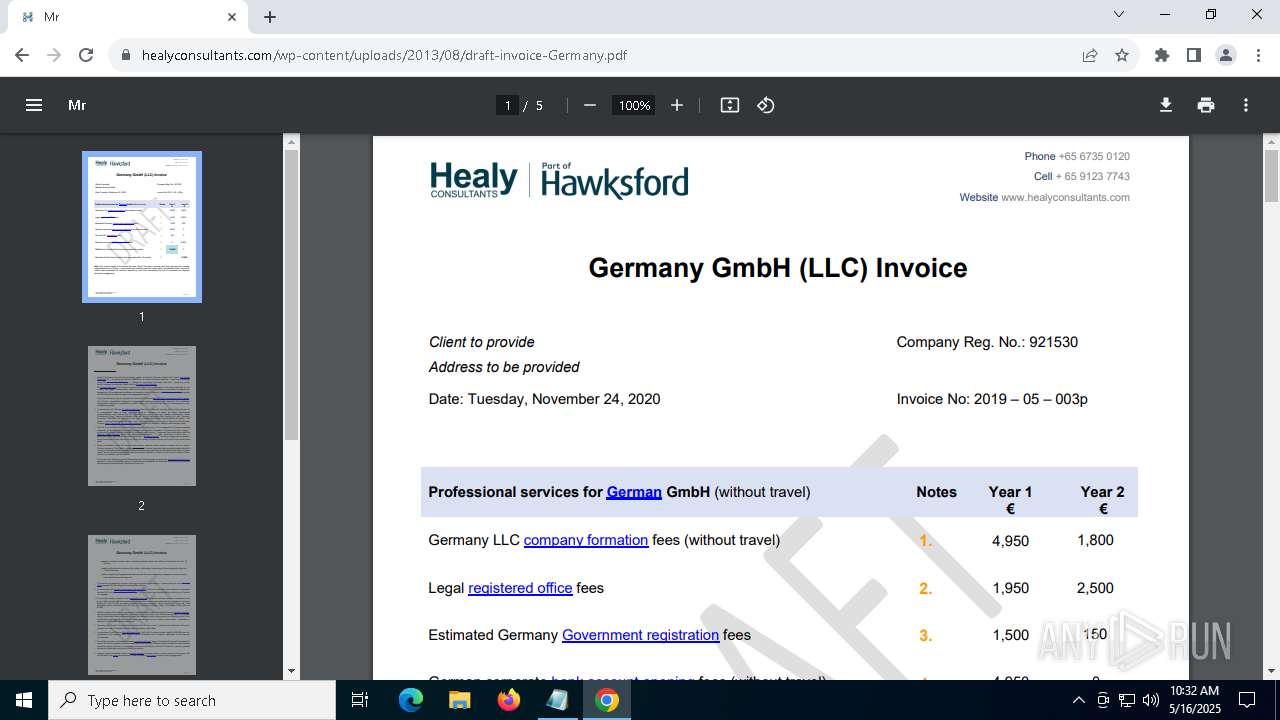Open the Extensions puzzle icon
Viewport: 1280px width, 720px height.
click(1162, 55)
